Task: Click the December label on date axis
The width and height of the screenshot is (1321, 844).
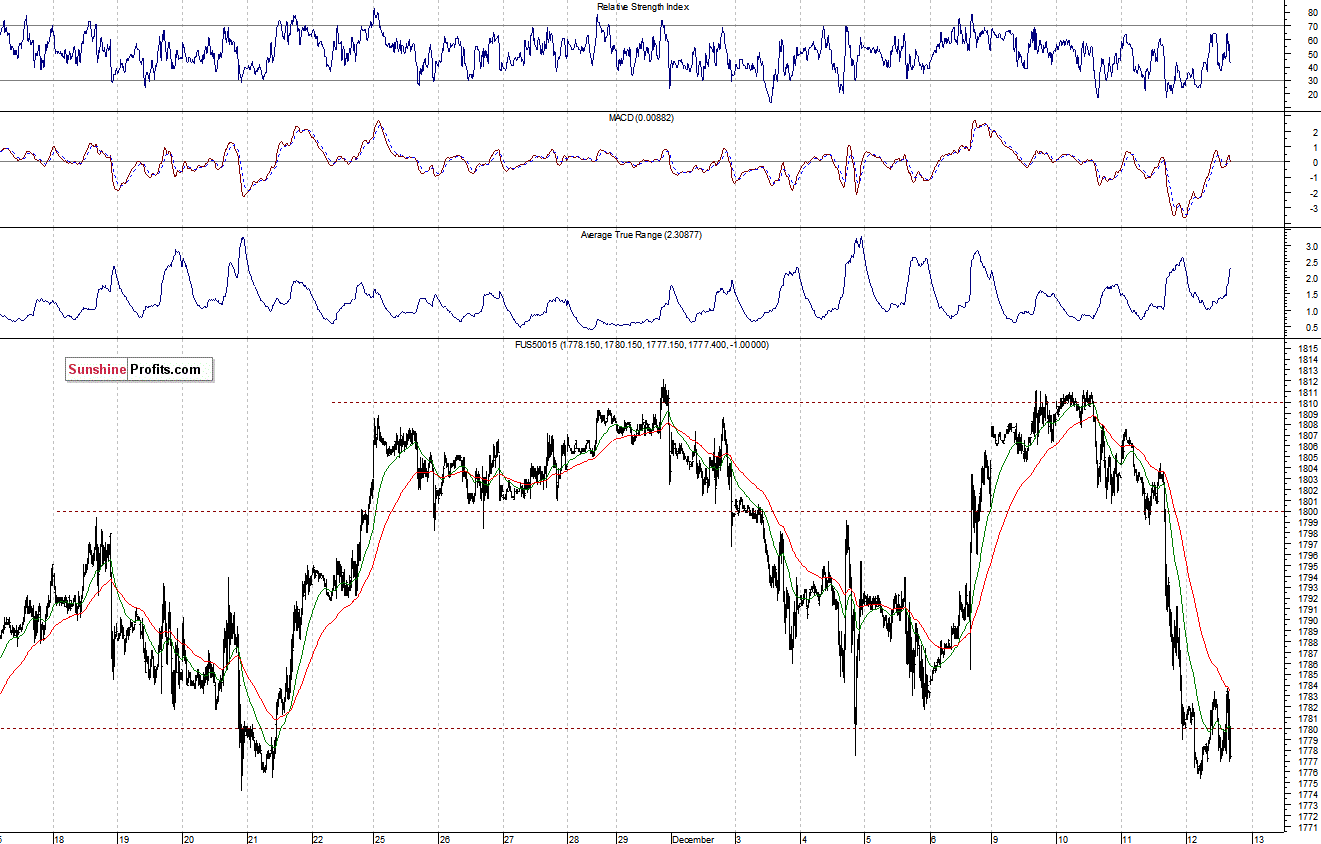Action: [x=693, y=839]
